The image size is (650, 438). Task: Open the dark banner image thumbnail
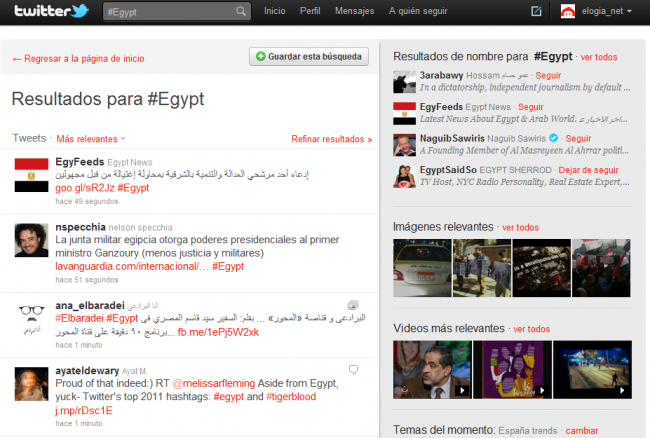[x=541, y=268]
